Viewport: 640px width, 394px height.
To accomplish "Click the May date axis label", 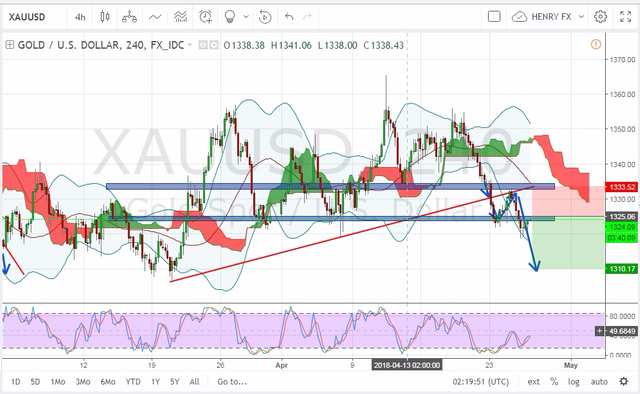I will point(571,365).
